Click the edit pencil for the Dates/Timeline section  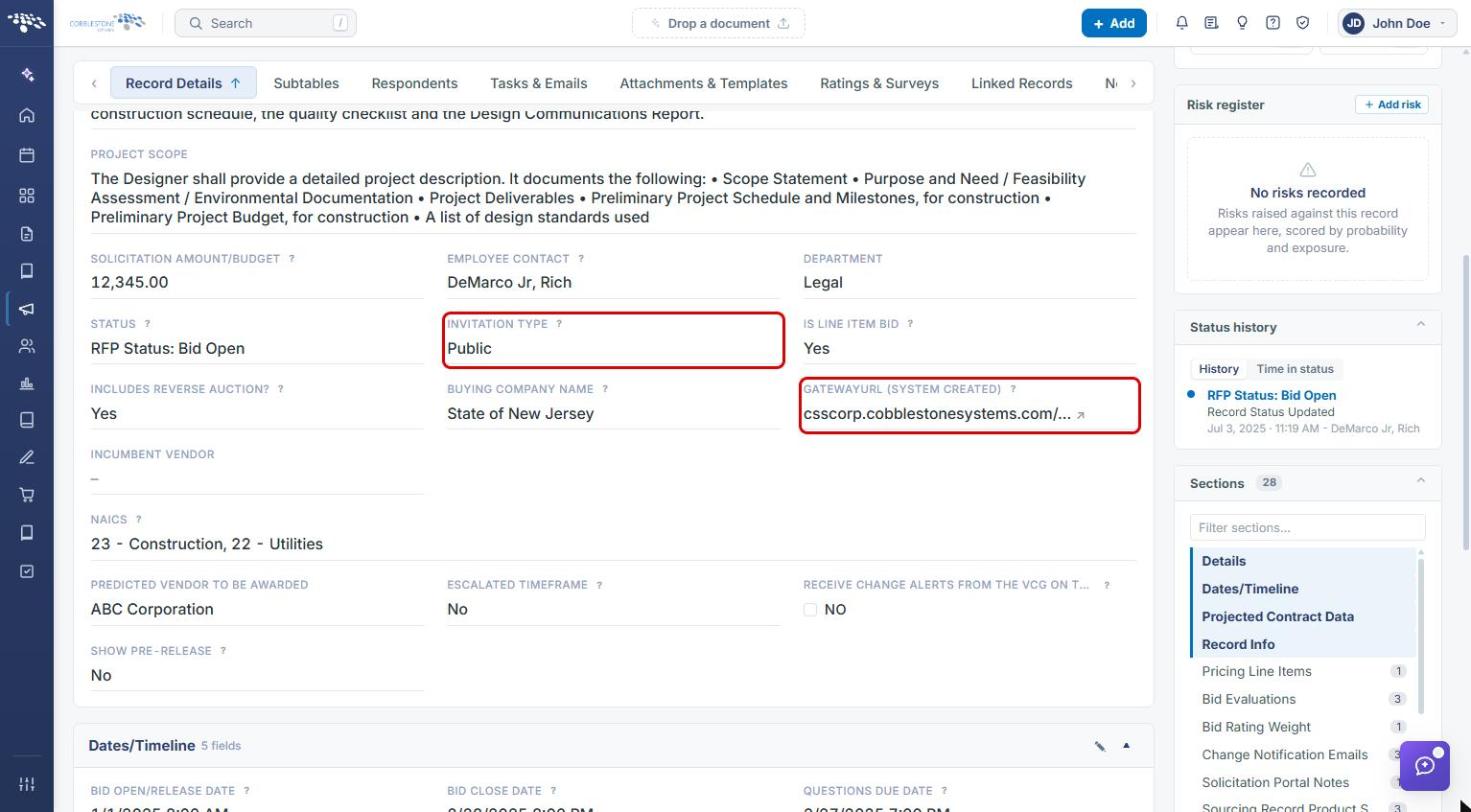point(1100,746)
